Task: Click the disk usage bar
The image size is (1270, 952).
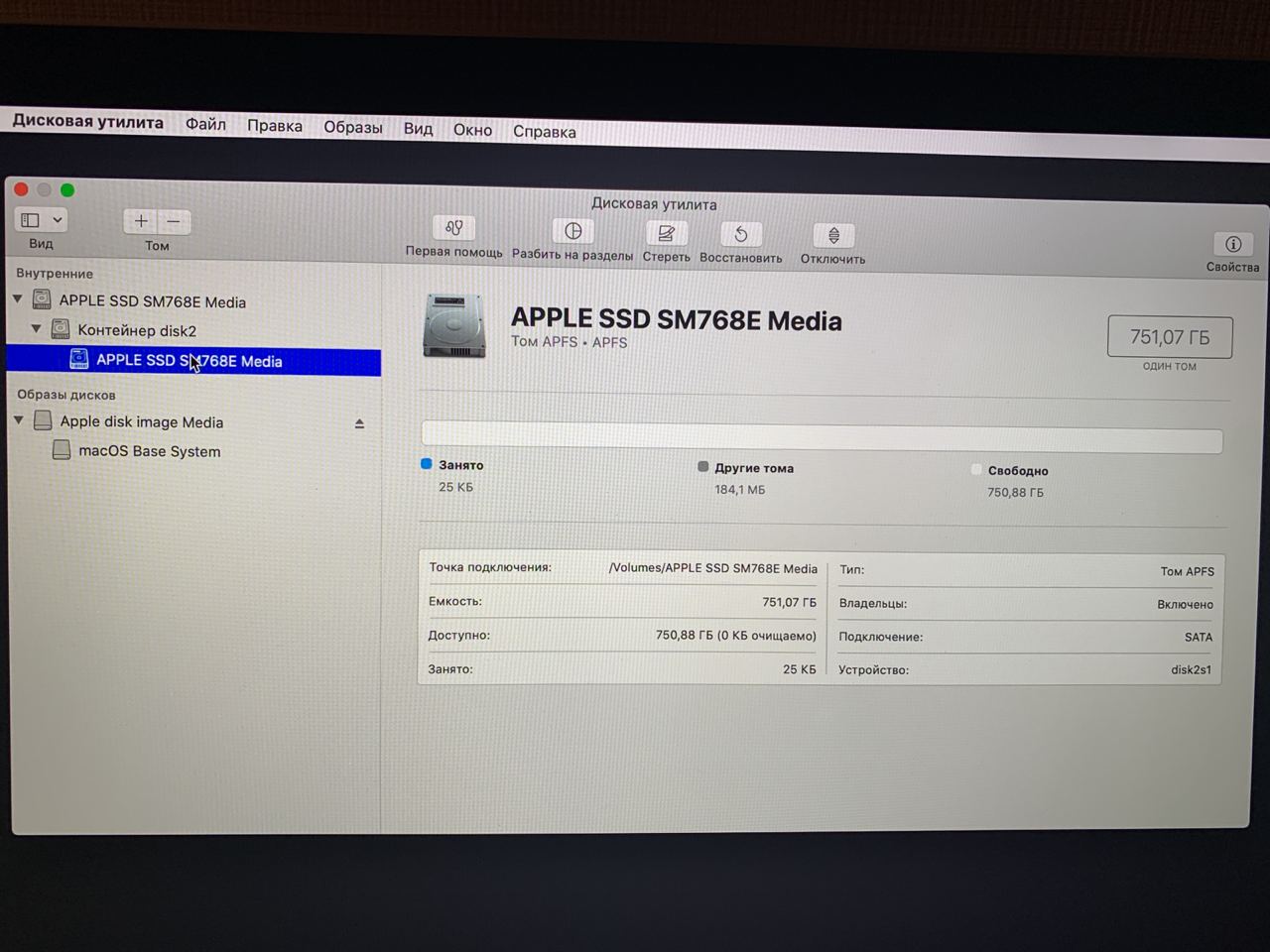Action: (822, 437)
